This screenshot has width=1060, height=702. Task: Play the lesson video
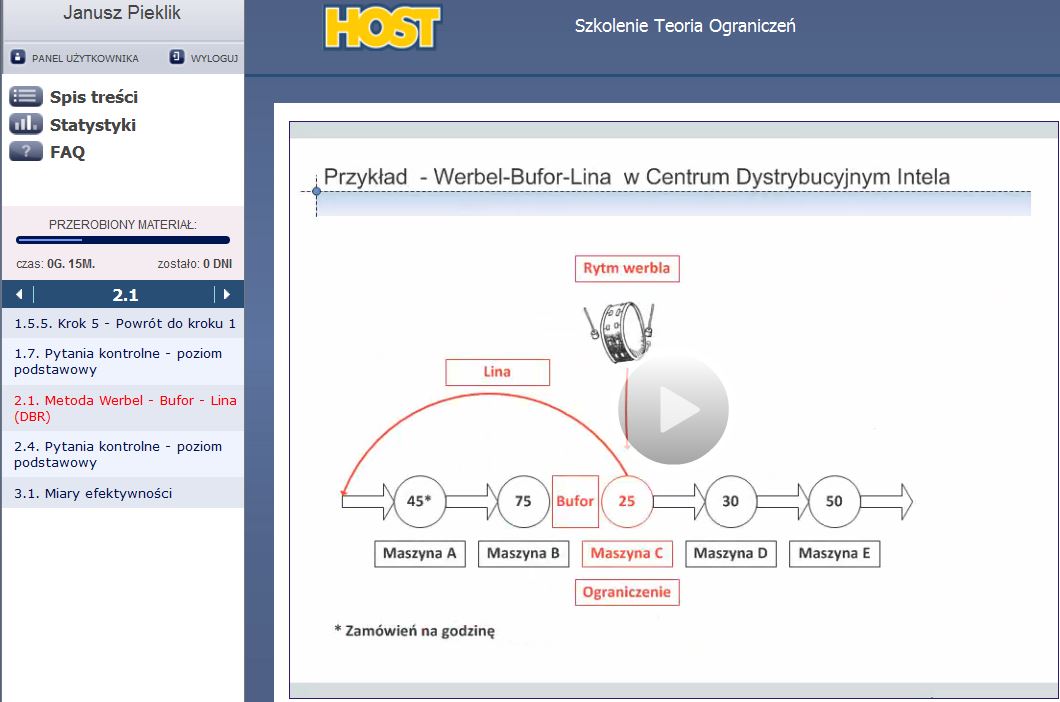point(673,409)
